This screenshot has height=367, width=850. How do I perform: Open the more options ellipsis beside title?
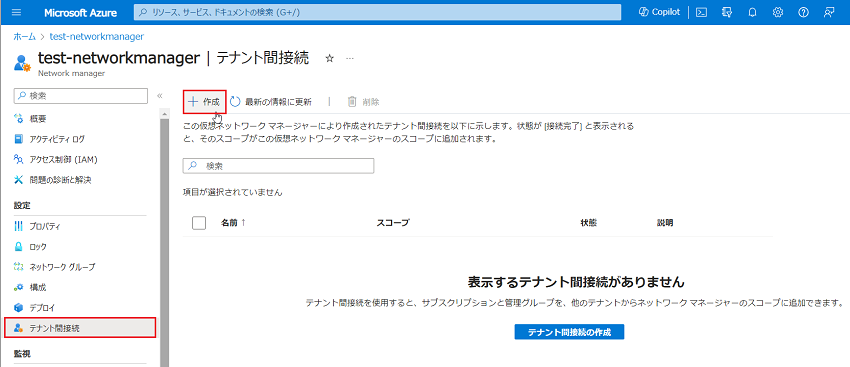tap(350, 59)
